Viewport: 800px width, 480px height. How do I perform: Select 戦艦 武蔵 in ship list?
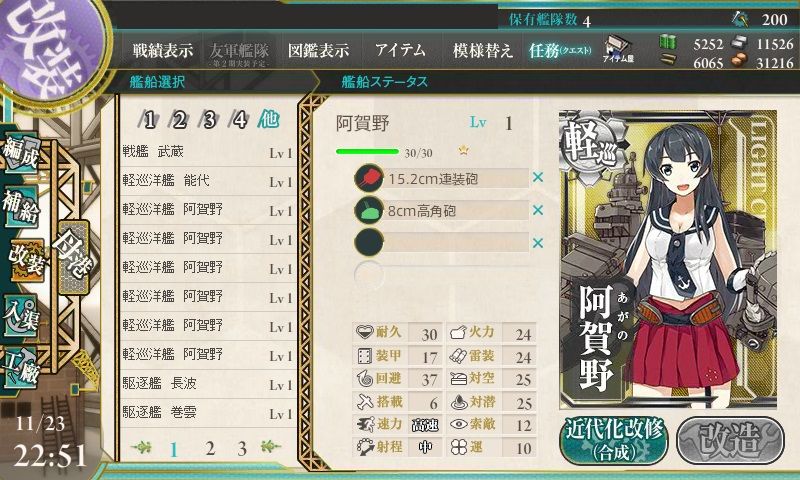coord(207,152)
